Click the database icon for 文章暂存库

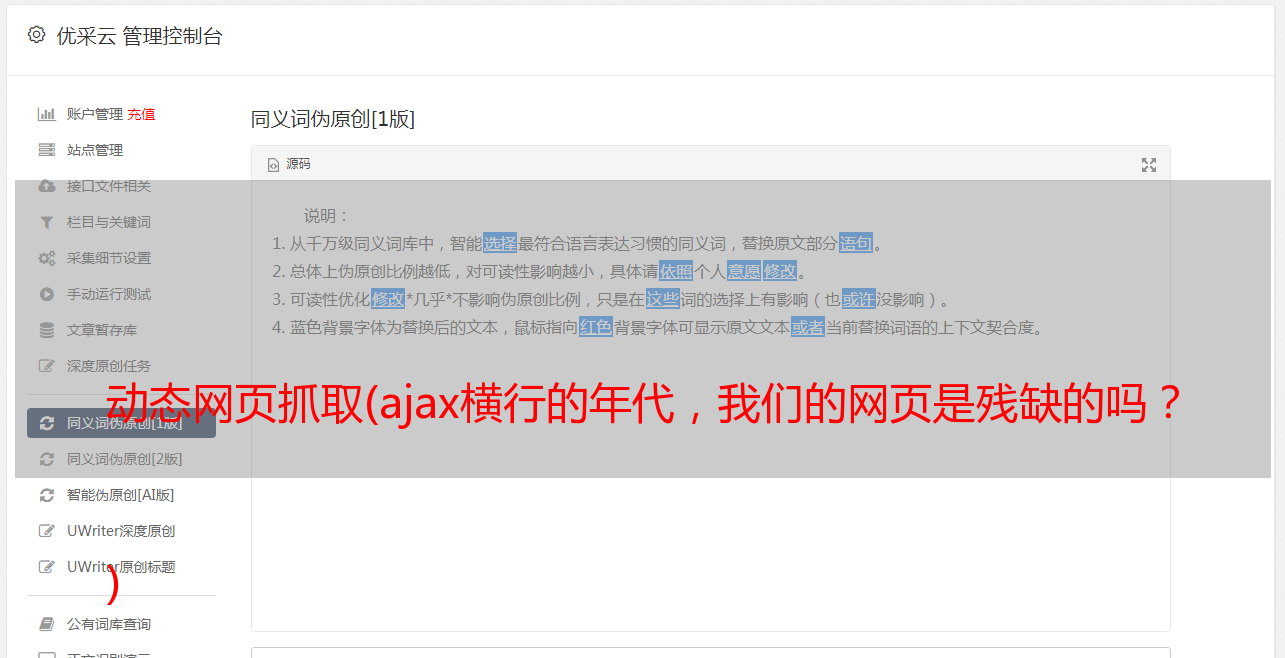point(46,330)
